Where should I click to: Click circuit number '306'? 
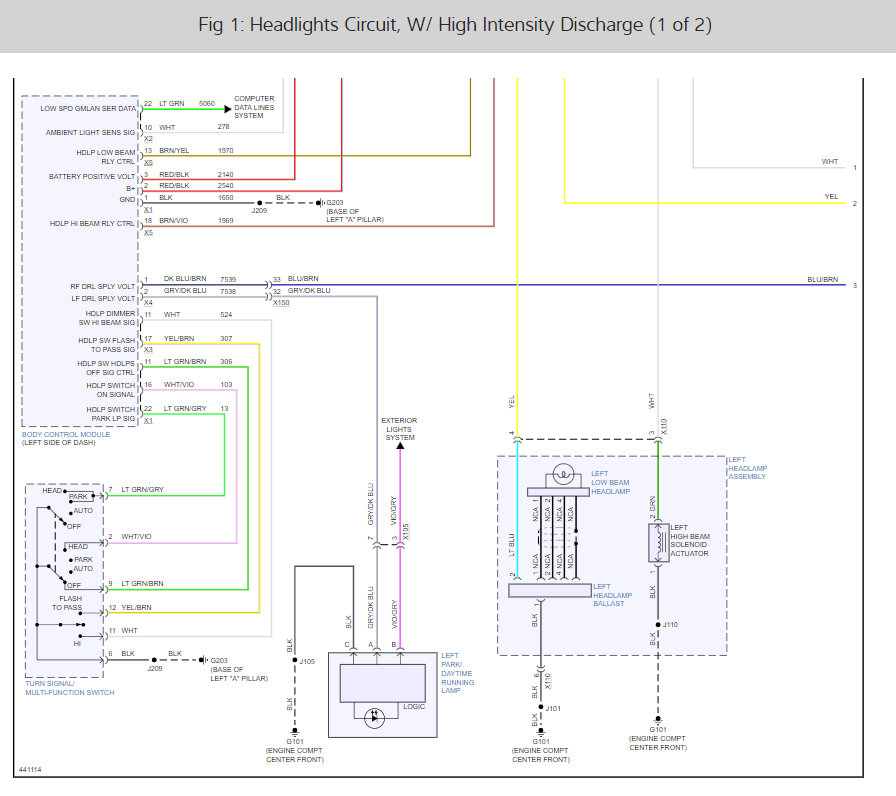[226, 362]
